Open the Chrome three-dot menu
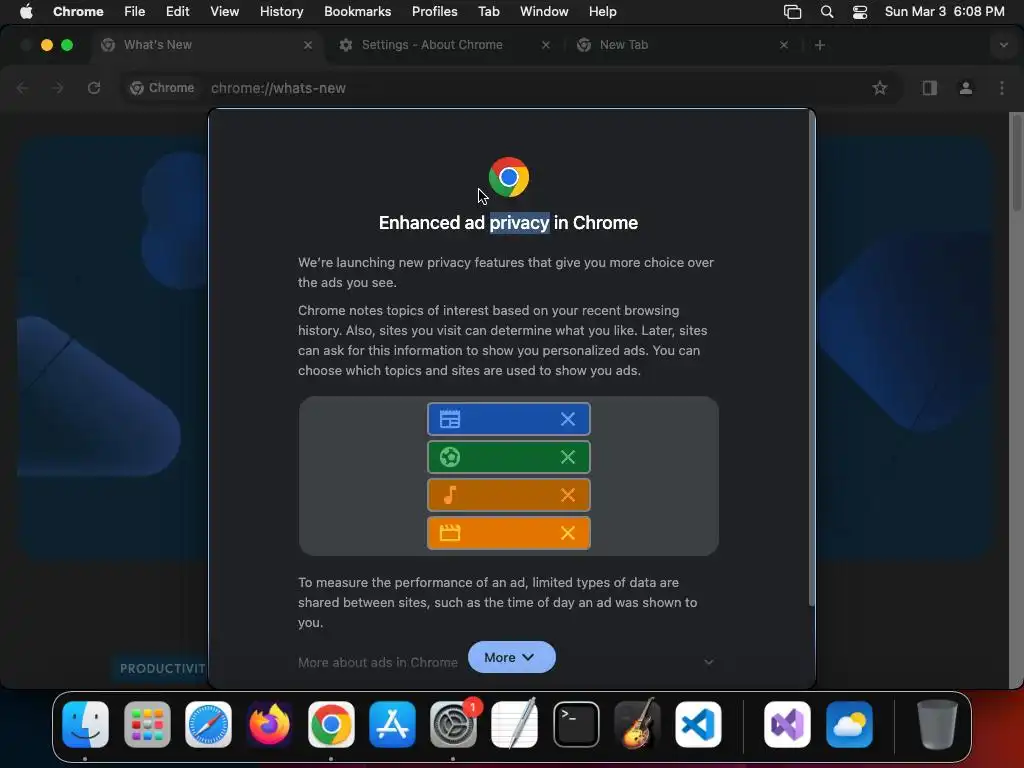Viewport: 1024px width, 768px height. coord(1002,88)
